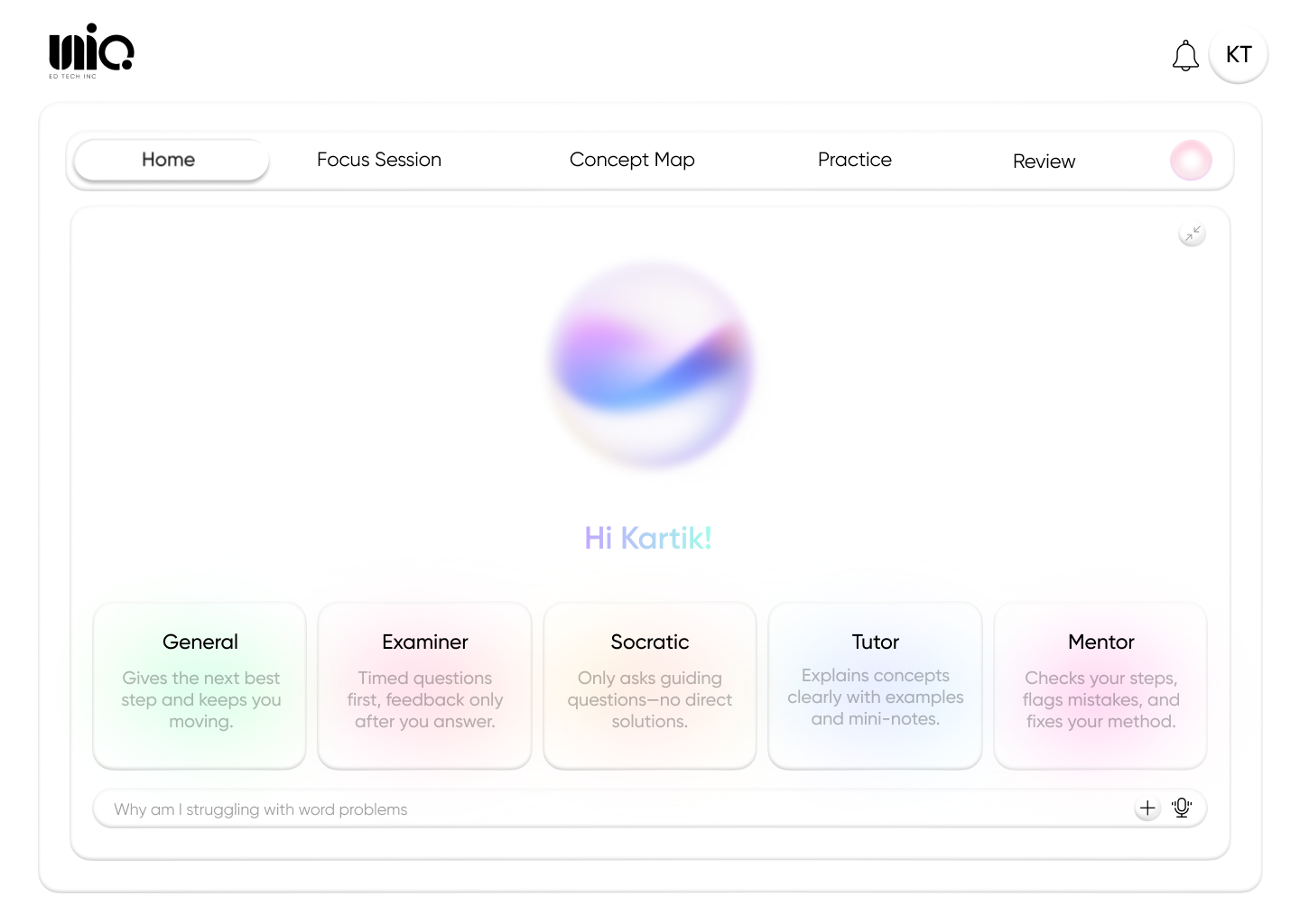The height and width of the screenshot is (924, 1300).
Task: Open the Concept Map tab
Action: (x=632, y=159)
